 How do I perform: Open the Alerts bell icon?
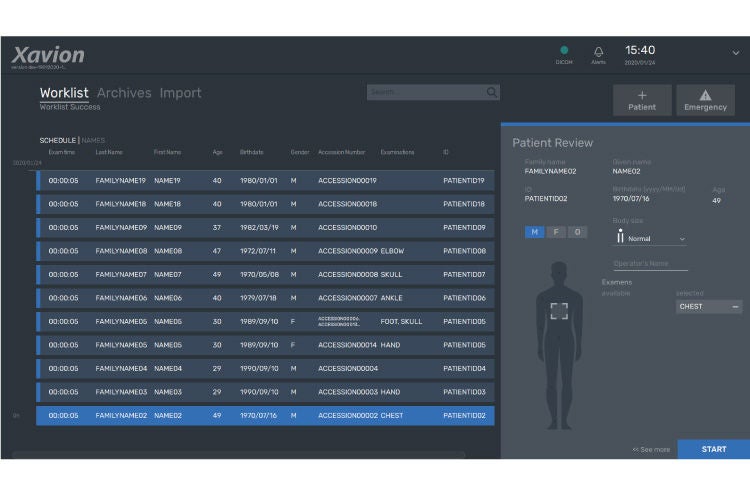(x=598, y=51)
